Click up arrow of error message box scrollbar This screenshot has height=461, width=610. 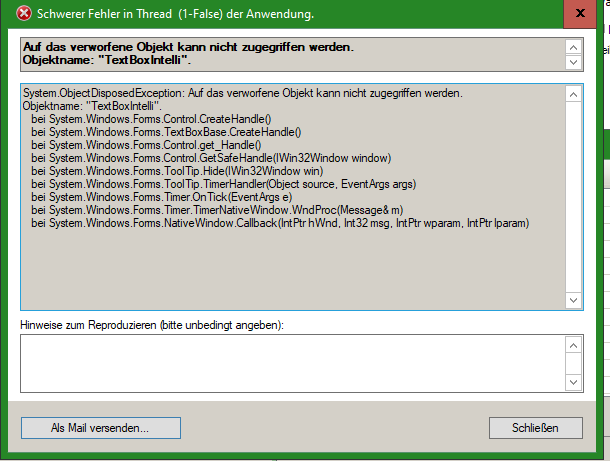(x=573, y=47)
